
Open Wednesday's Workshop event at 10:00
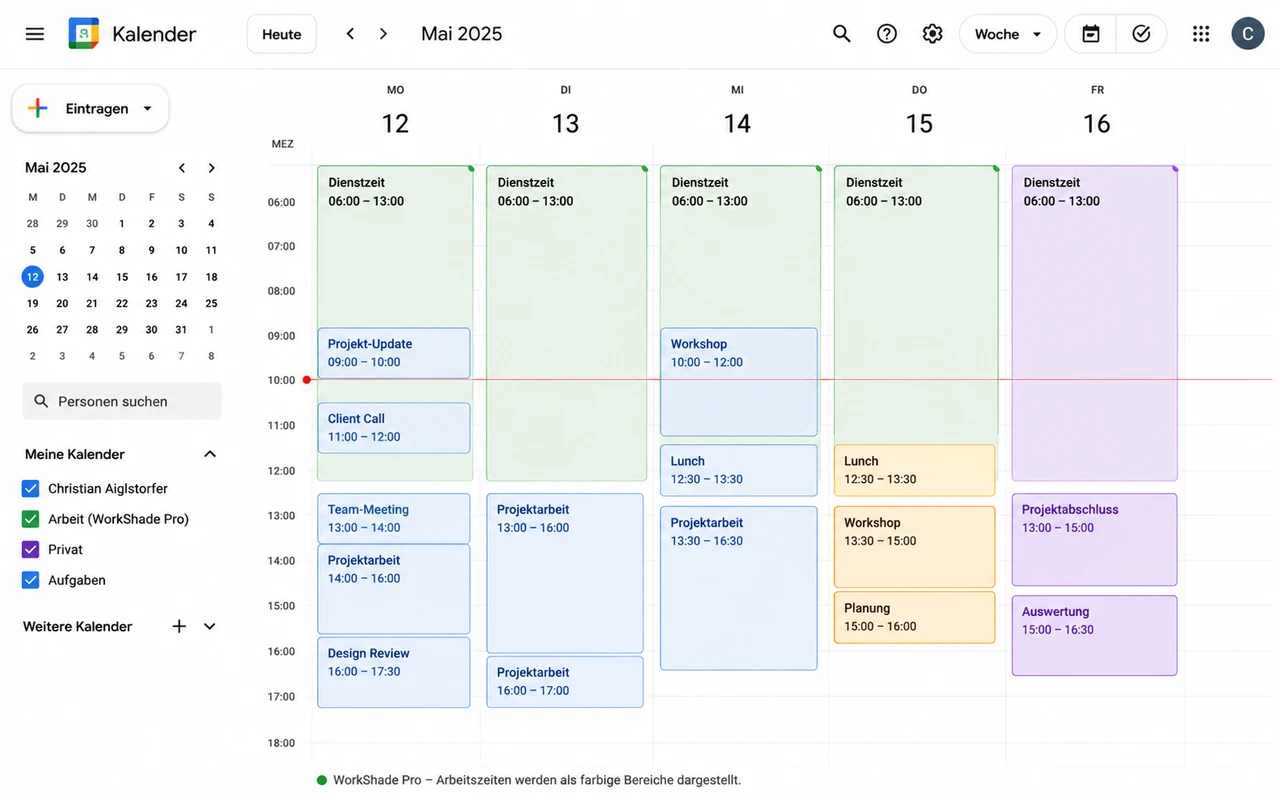point(739,382)
